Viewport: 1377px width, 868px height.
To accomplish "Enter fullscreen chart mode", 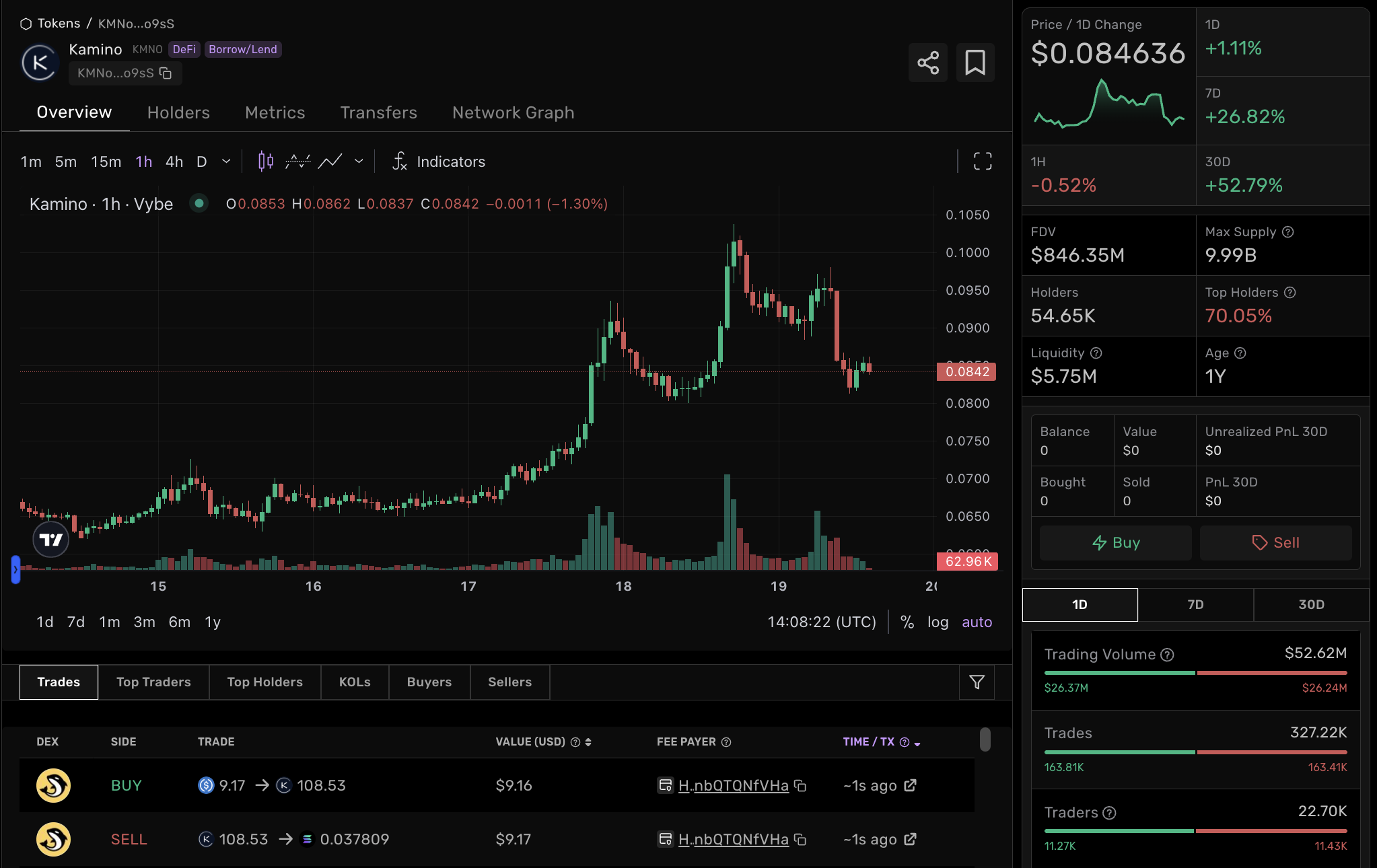I will coord(983,161).
